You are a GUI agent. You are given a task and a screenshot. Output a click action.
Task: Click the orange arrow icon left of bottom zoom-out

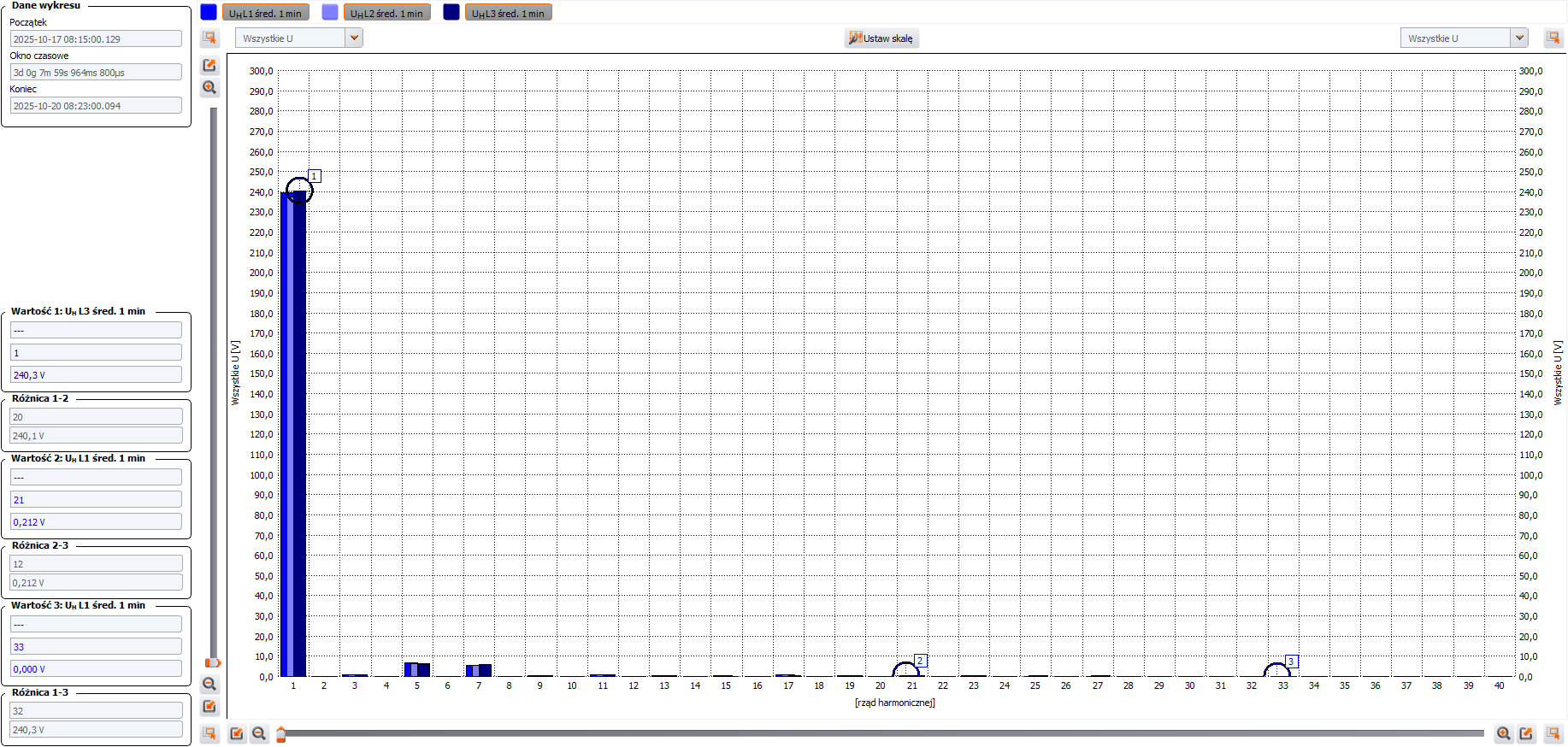coord(237,734)
